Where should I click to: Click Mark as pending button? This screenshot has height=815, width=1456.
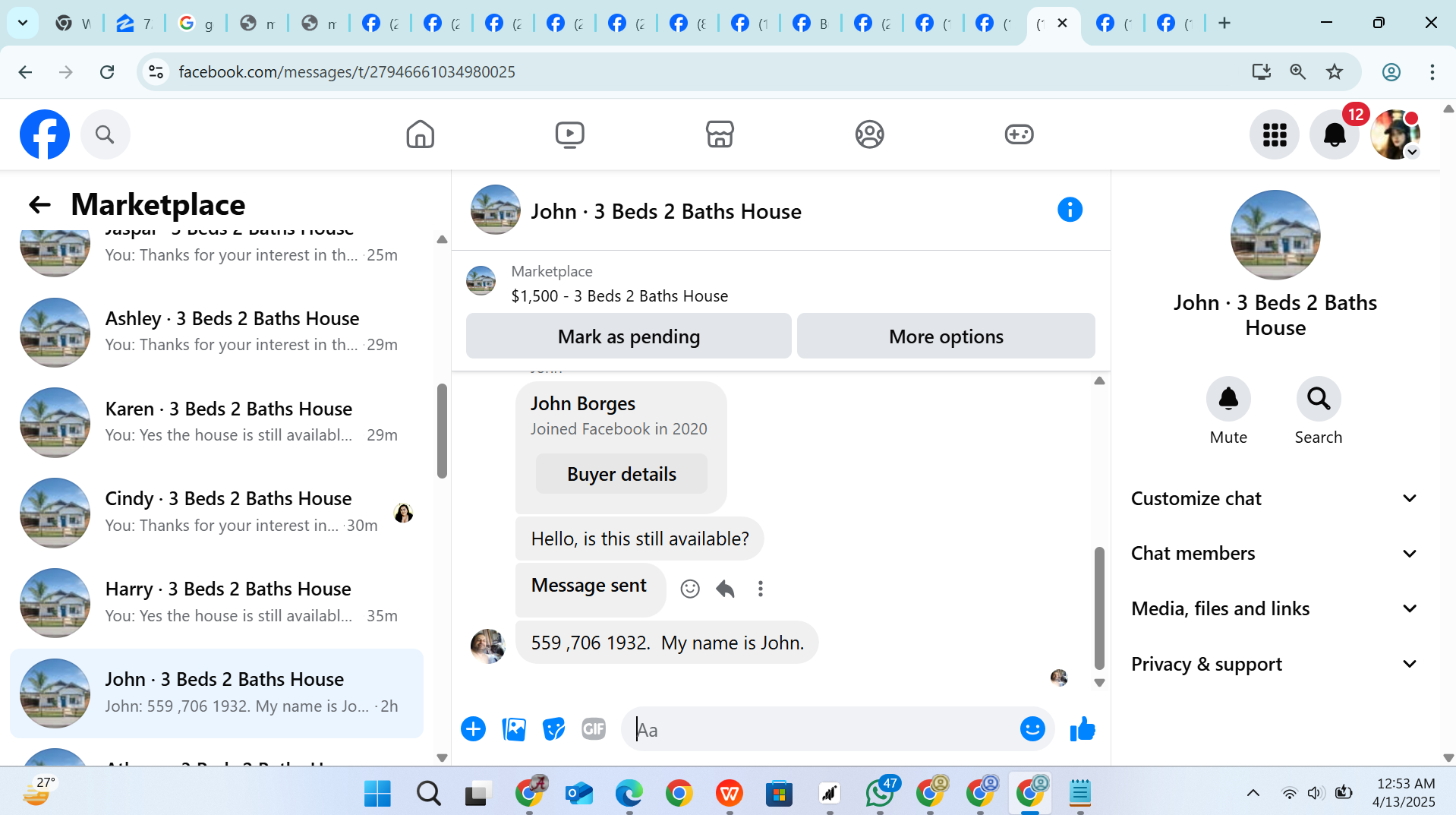[629, 336]
